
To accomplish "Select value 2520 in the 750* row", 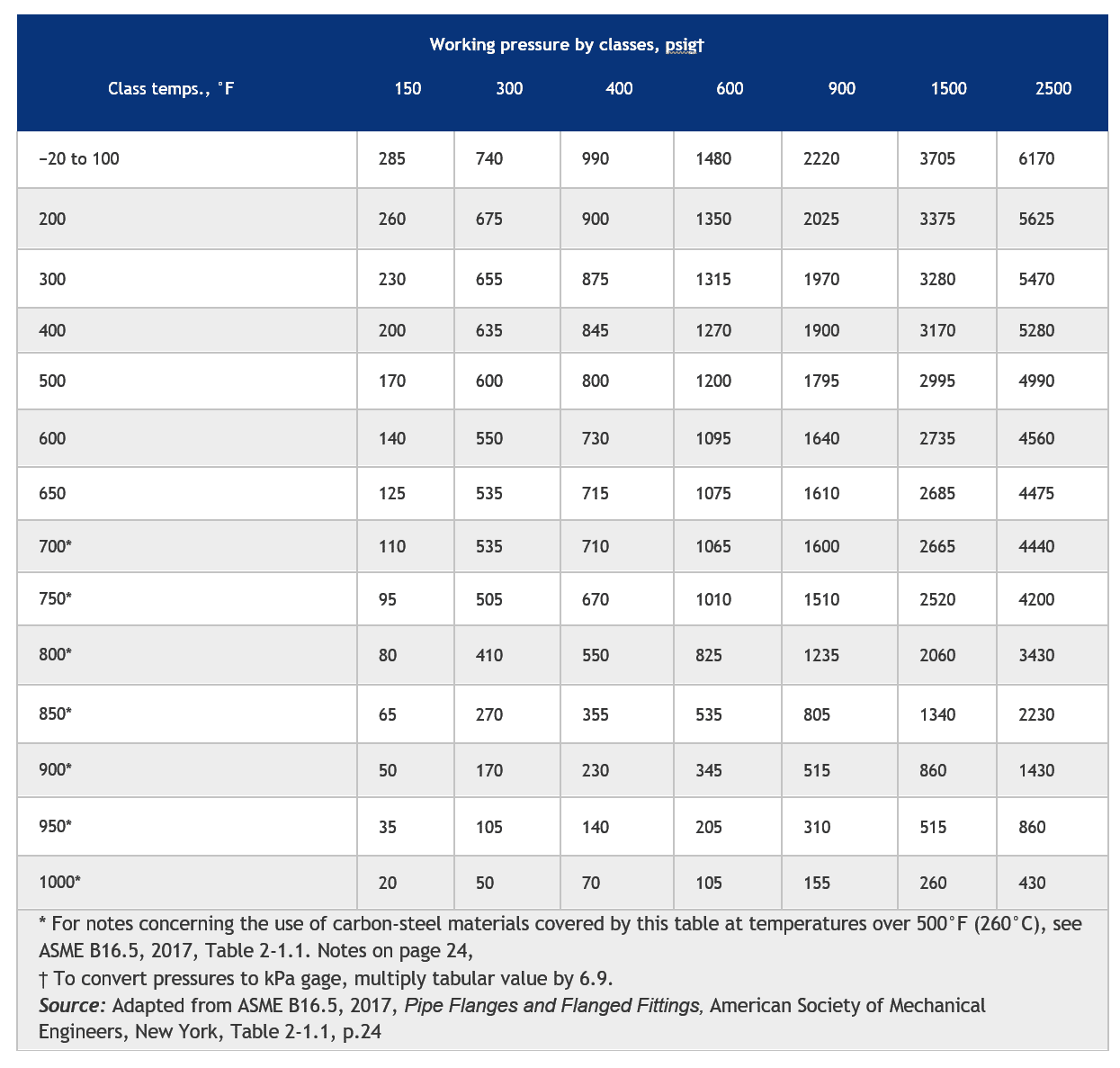I will [937, 600].
